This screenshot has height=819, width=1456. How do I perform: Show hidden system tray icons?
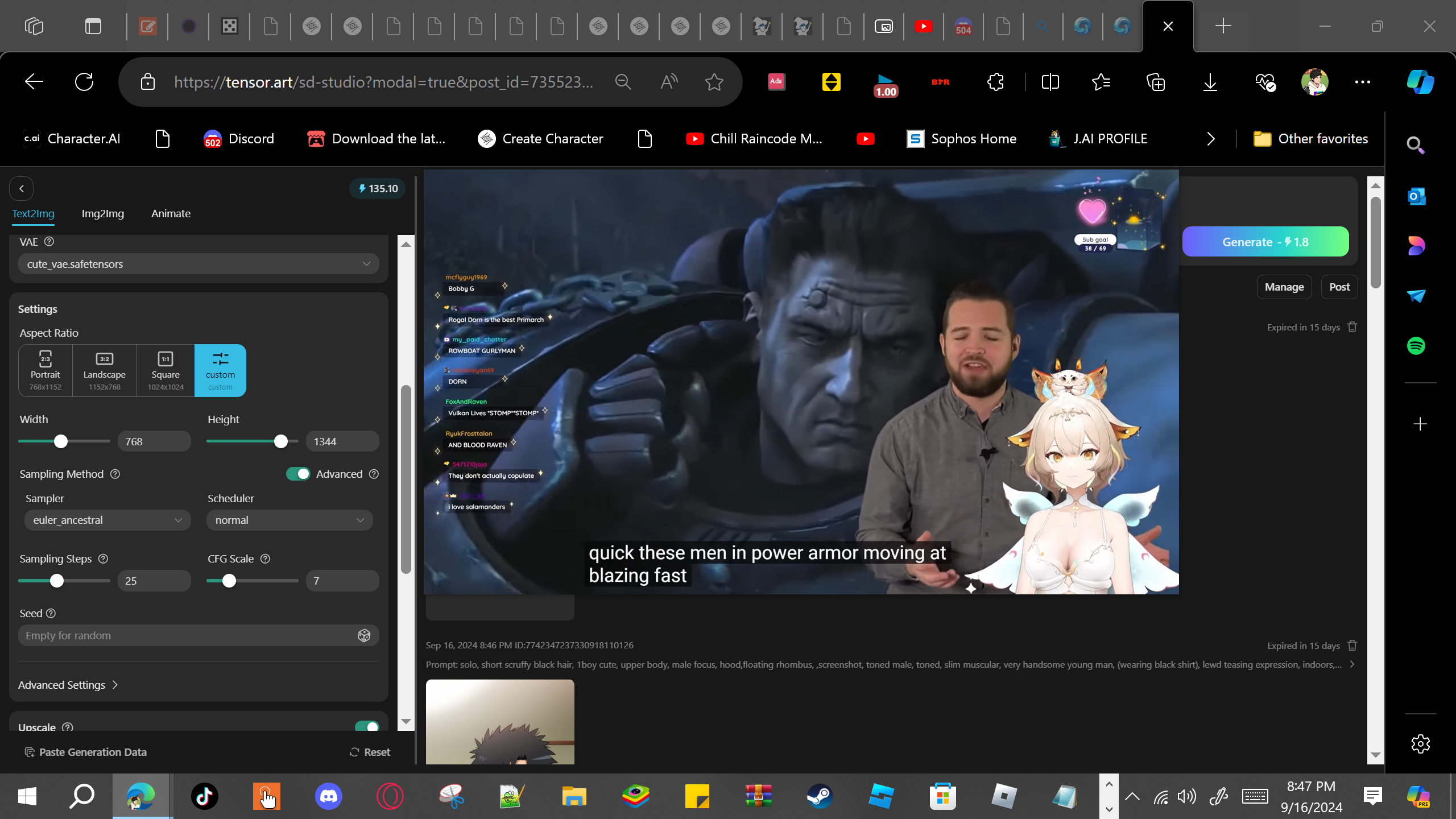1132,796
